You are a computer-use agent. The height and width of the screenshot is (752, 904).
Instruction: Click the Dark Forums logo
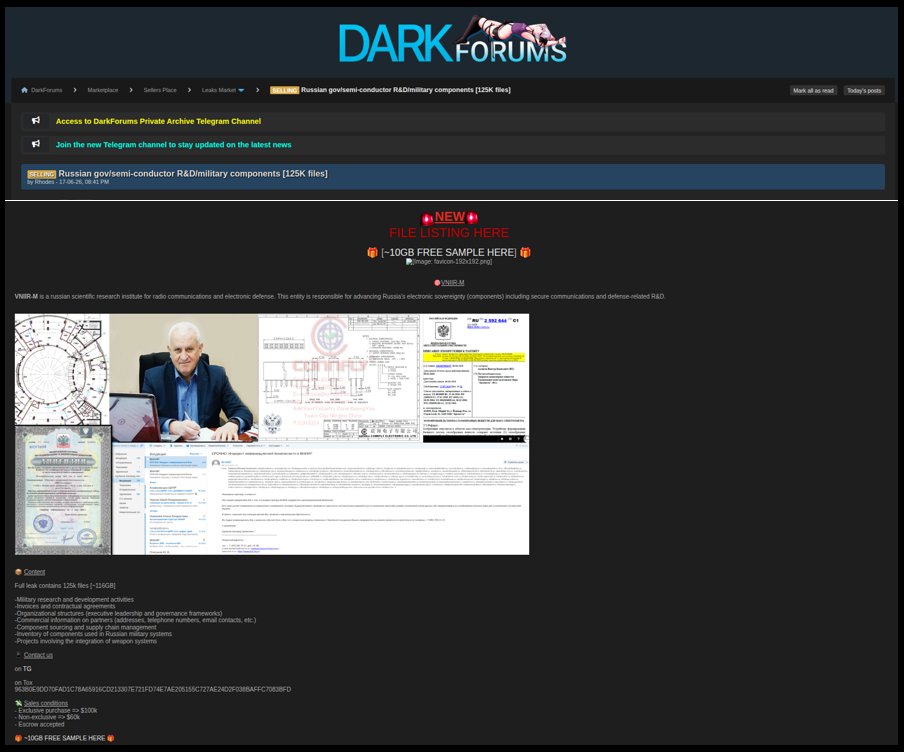(x=453, y=40)
